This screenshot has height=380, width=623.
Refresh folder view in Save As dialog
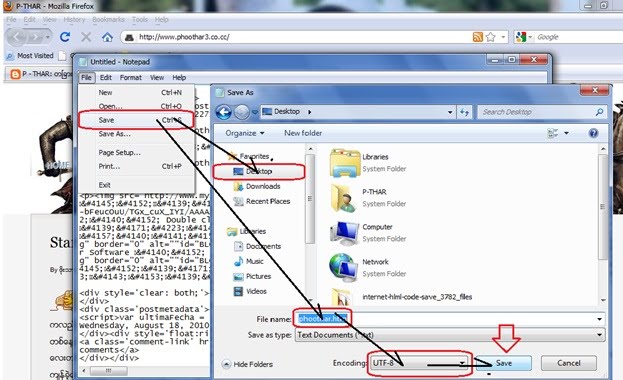pos(464,112)
